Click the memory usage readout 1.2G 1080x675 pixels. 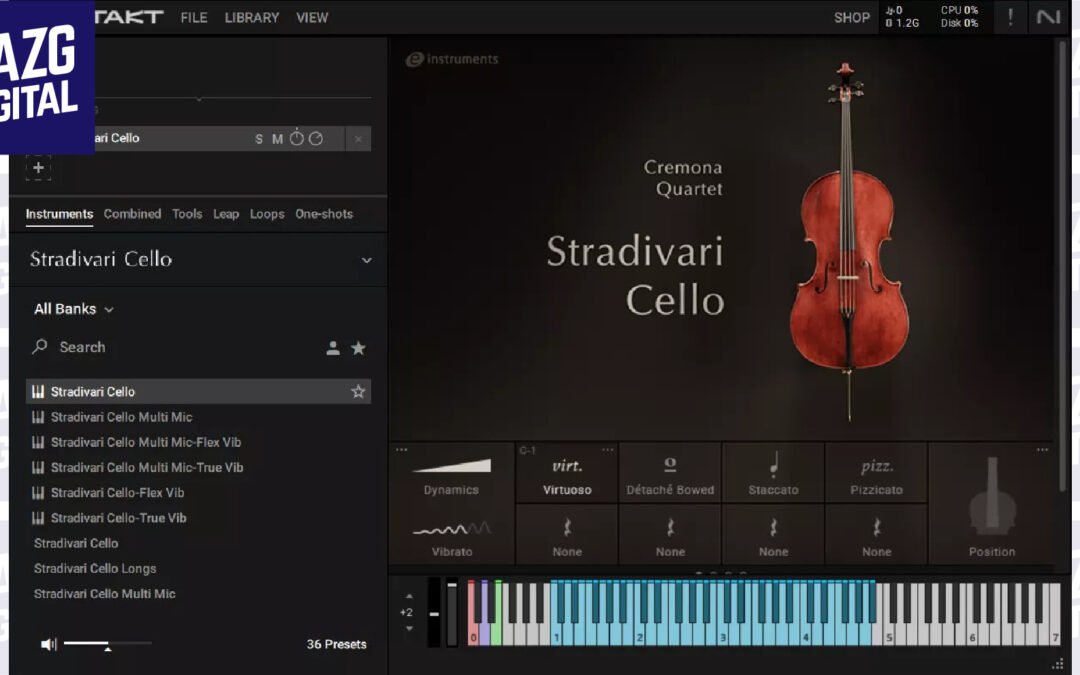coord(902,23)
